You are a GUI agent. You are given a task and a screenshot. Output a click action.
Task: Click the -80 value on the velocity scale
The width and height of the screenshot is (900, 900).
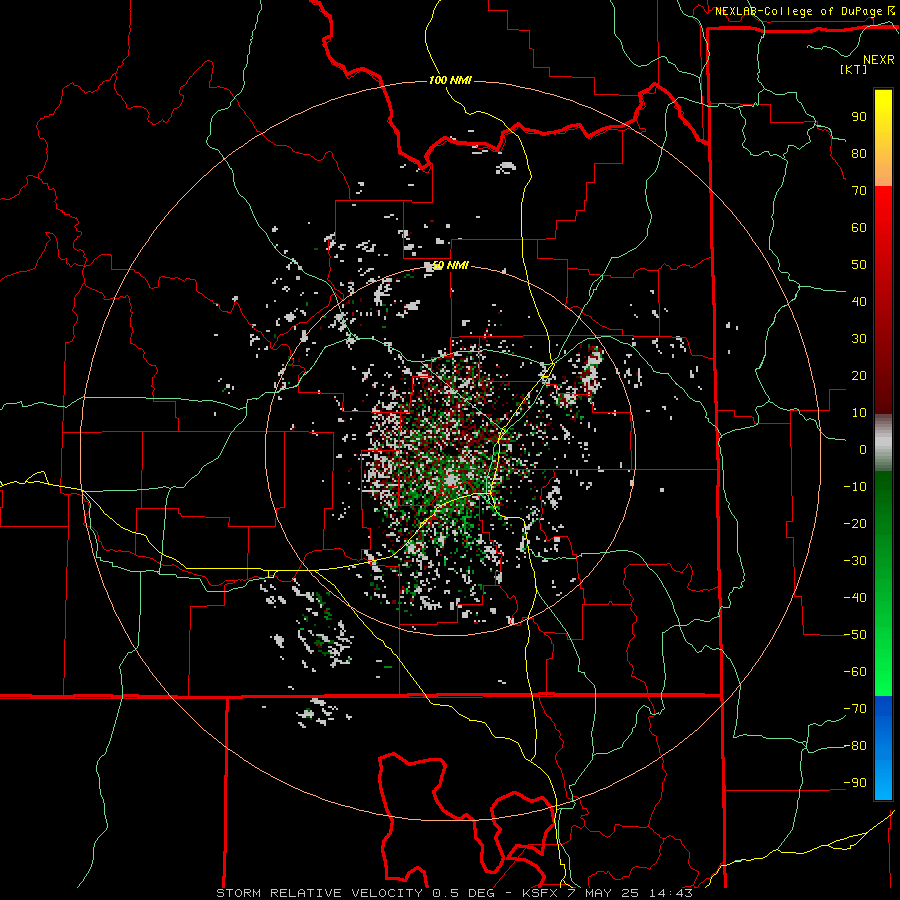pos(855,746)
